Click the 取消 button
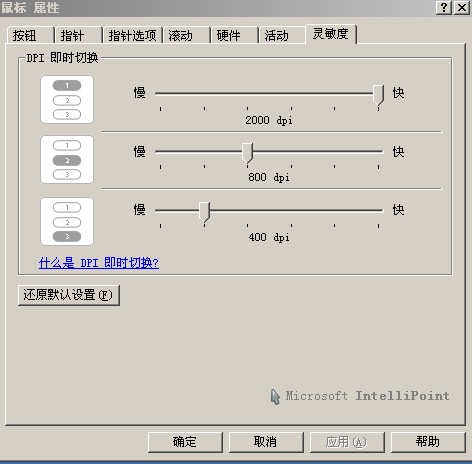 [266, 442]
